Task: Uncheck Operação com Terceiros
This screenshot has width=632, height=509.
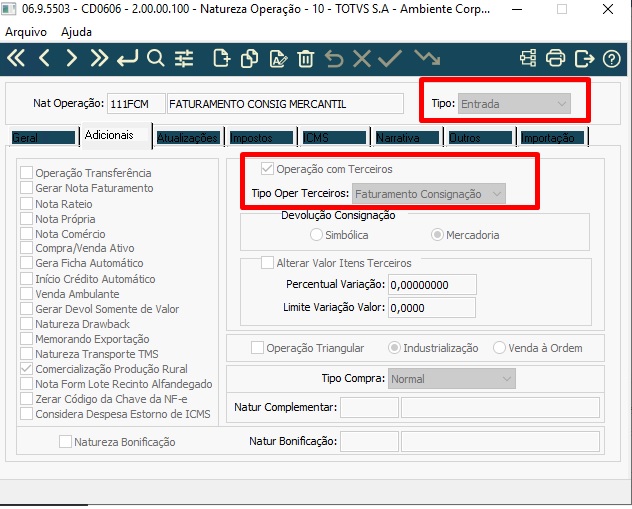Action: point(267,168)
